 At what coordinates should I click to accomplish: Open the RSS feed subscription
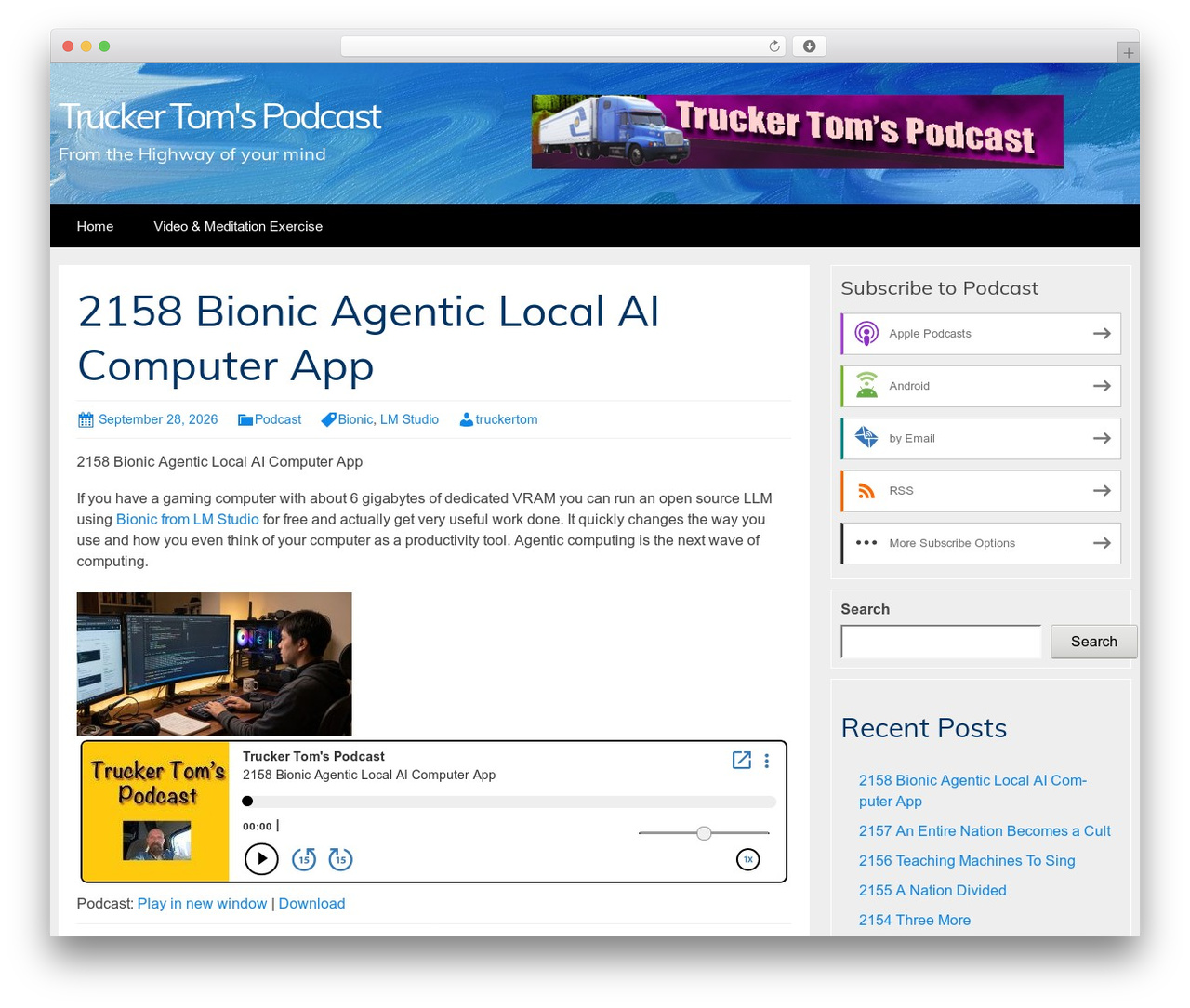(981, 491)
